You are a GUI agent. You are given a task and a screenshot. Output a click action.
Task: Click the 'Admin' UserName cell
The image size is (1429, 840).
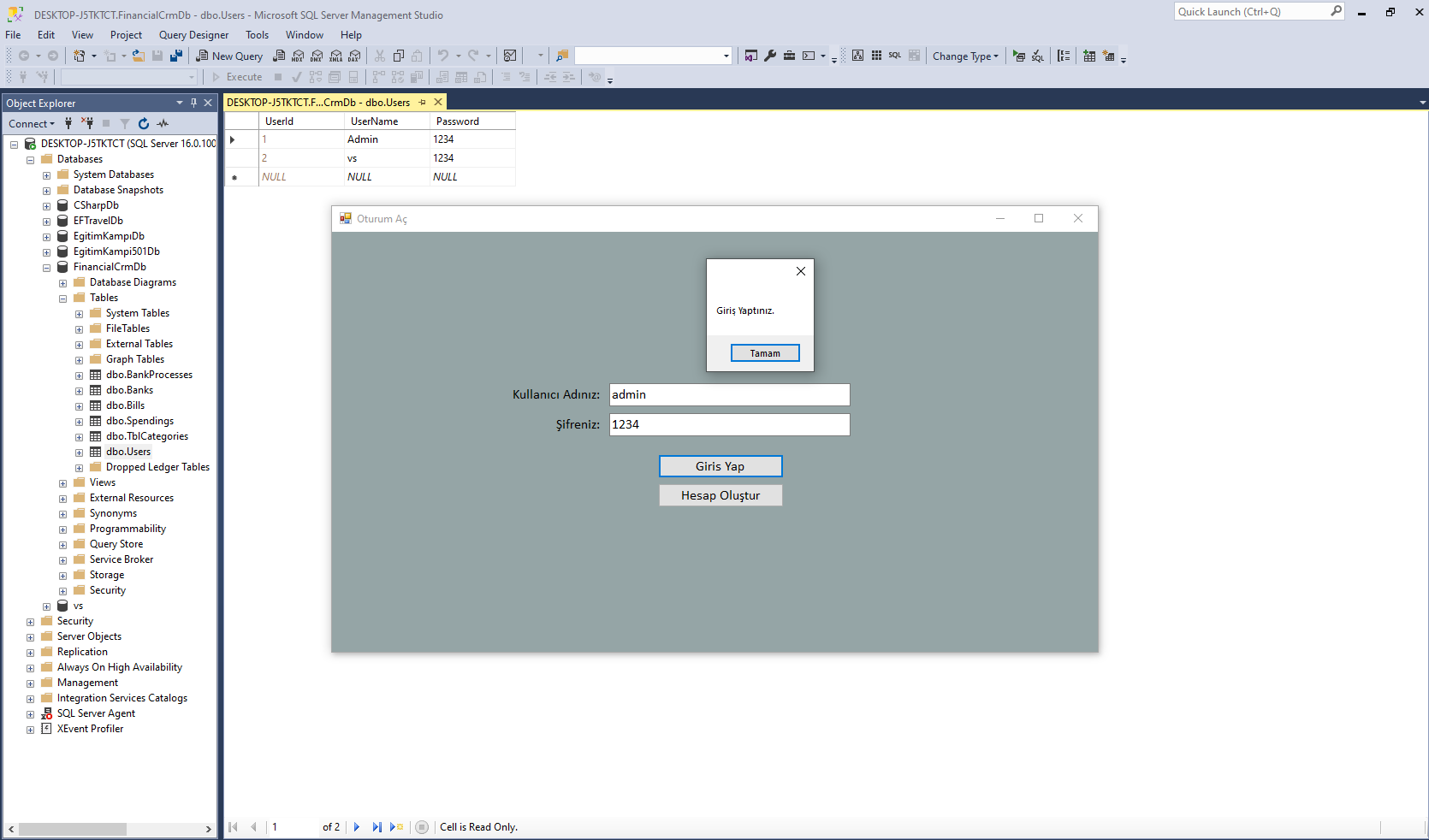(387, 139)
